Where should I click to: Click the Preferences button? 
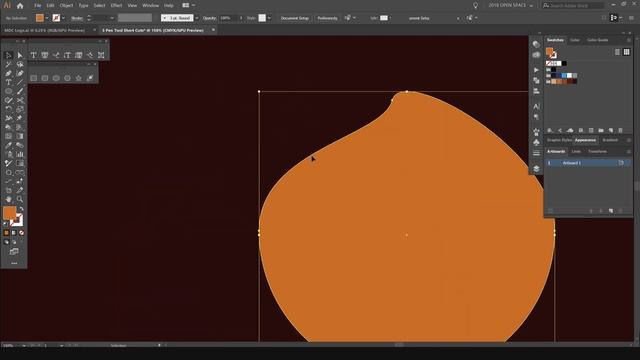[x=327, y=18]
